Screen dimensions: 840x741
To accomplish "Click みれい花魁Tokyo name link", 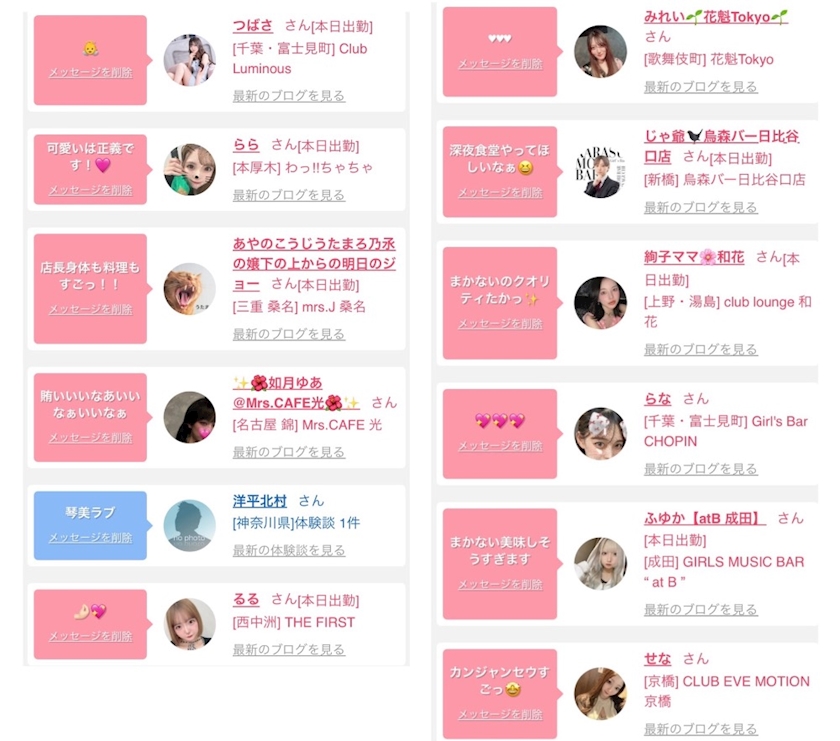I will (716, 17).
